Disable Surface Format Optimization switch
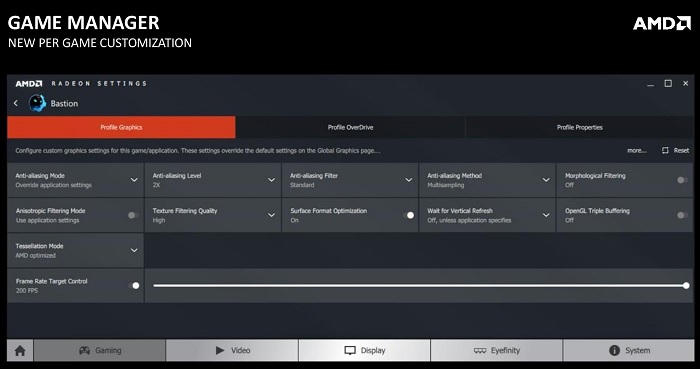Screen dimensions: 700x369 [x=408, y=215]
